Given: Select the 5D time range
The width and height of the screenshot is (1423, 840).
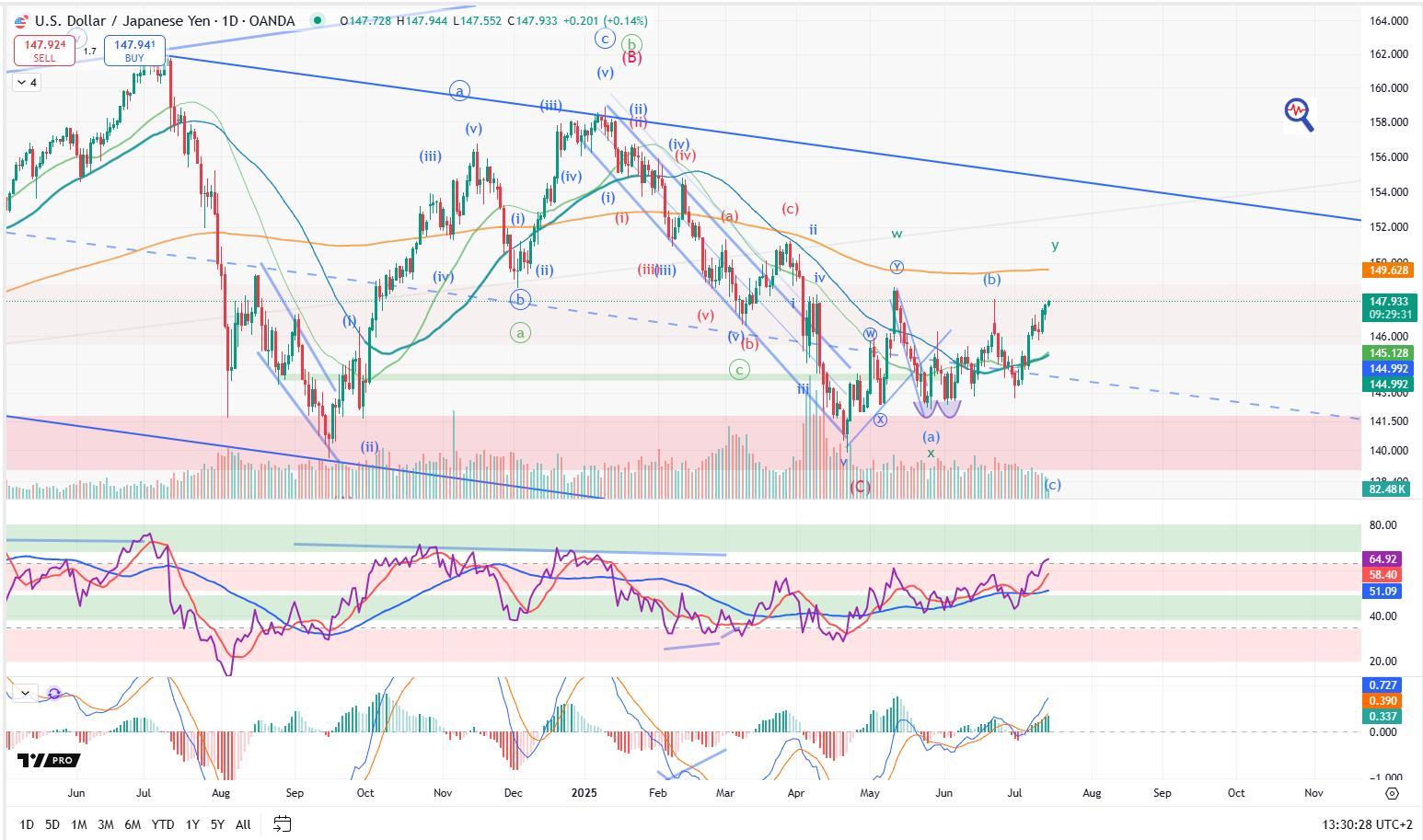Looking at the screenshot, I should pos(52,824).
